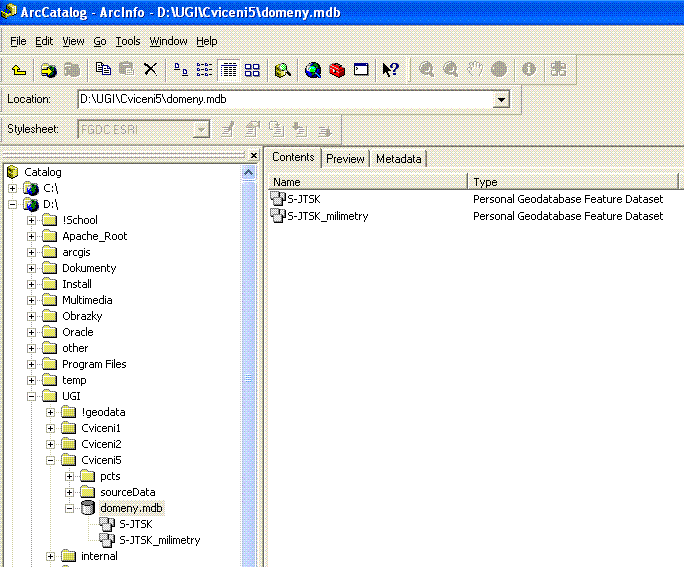The width and height of the screenshot is (684, 567).
Task: Click the Search catalog icon
Action: click(283, 69)
